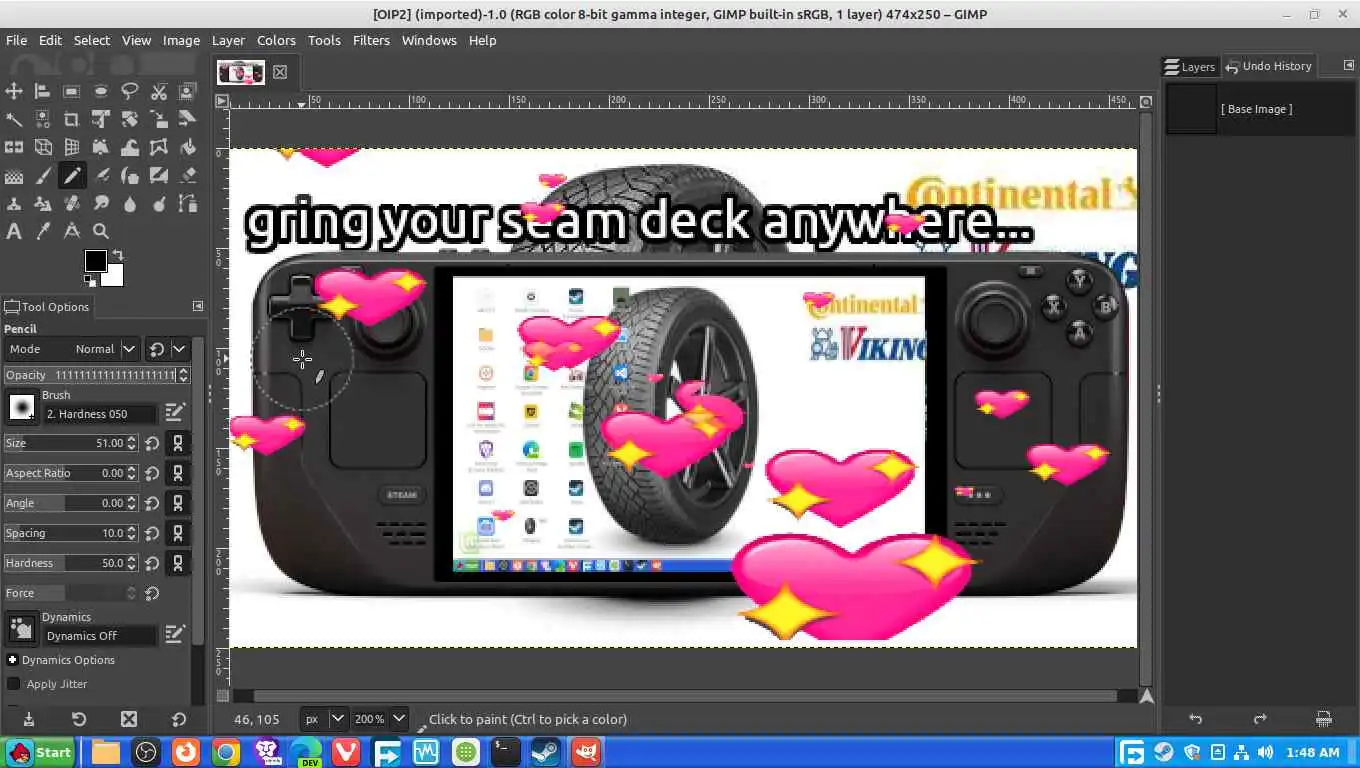Delete tool preset at panel bottom
The width and height of the screenshot is (1360, 768).
pos(128,718)
